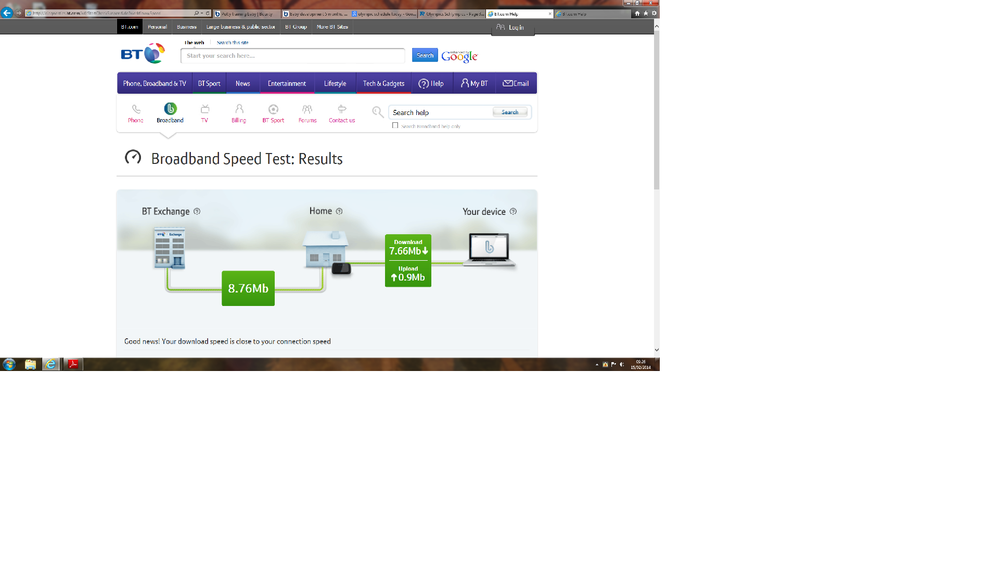The width and height of the screenshot is (999, 562).
Task: Click browser Favorites star icon
Action: point(645,13)
